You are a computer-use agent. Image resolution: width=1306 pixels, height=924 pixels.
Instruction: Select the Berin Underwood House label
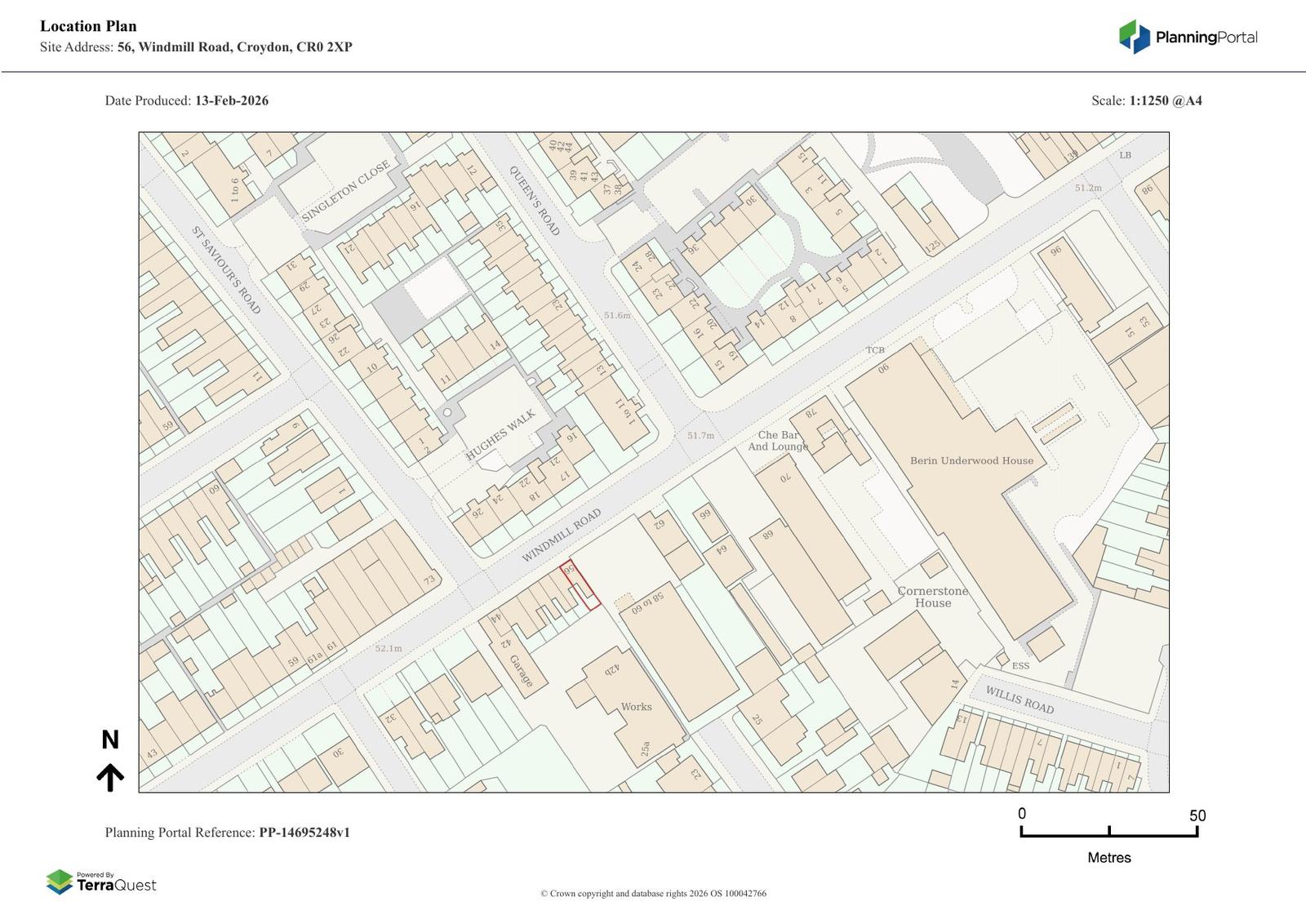tap(971, 460)
